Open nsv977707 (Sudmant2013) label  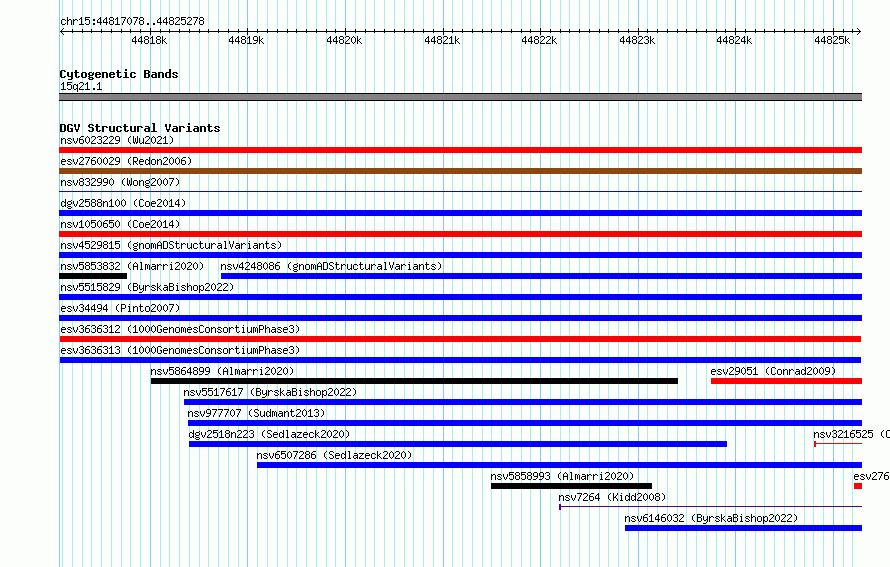pos(256,413)
